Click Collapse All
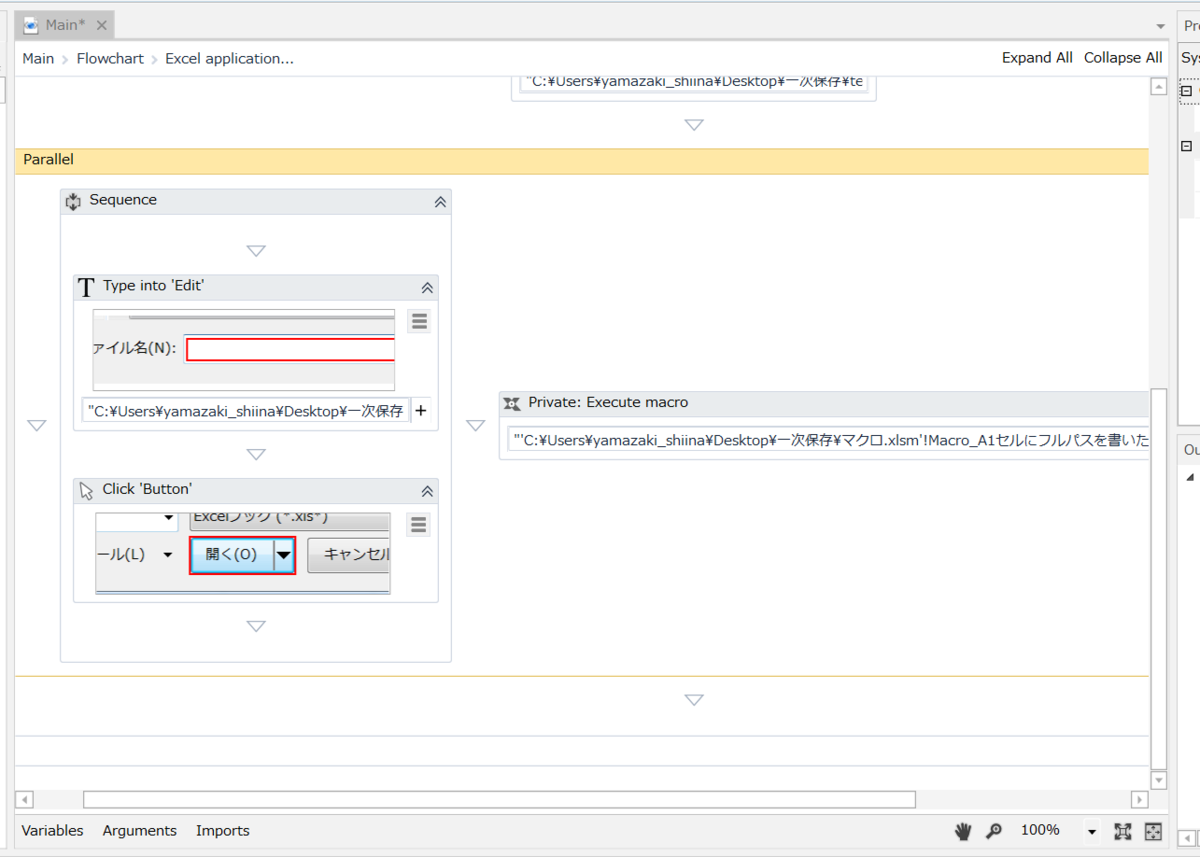Image resolution: width=1200 pixels, height=857 pixels. tap(1123, 58)
